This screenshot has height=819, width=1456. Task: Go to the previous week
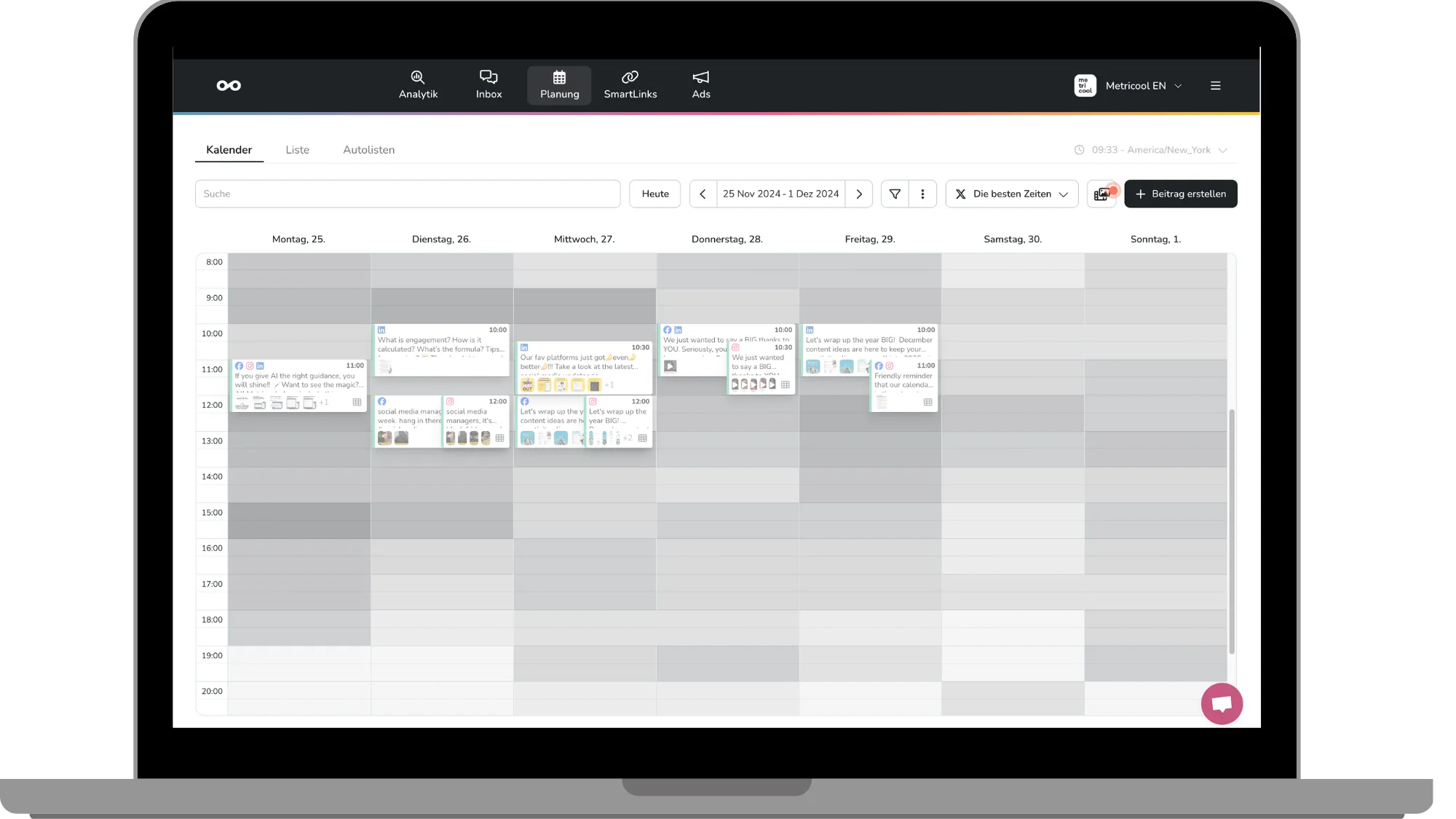click(x=703, y=194)
